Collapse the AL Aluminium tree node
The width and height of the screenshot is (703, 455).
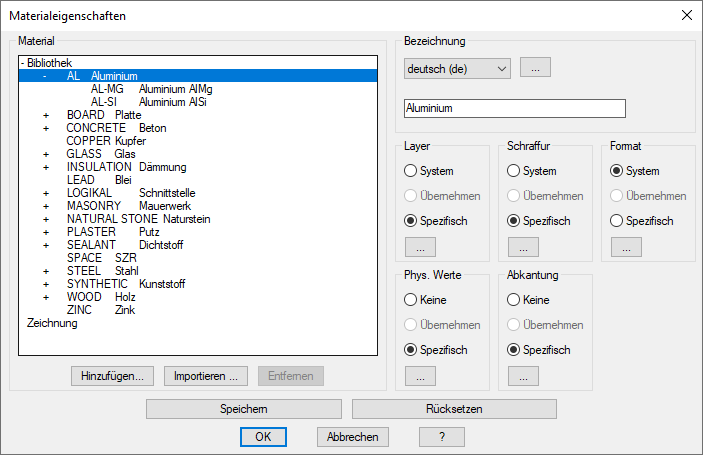[x=46, y=76]
